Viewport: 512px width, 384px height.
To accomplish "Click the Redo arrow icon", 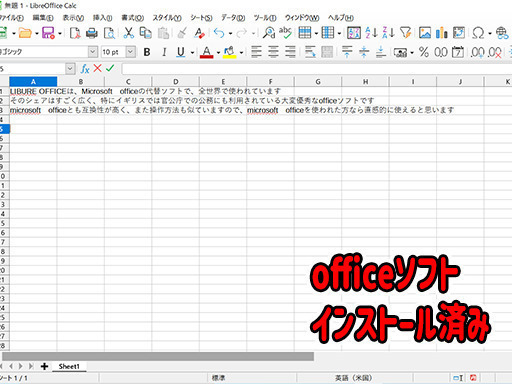I will 242,33.
